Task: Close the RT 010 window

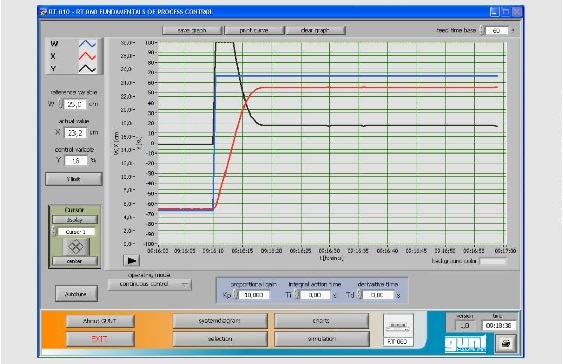Action: point(517,12)
